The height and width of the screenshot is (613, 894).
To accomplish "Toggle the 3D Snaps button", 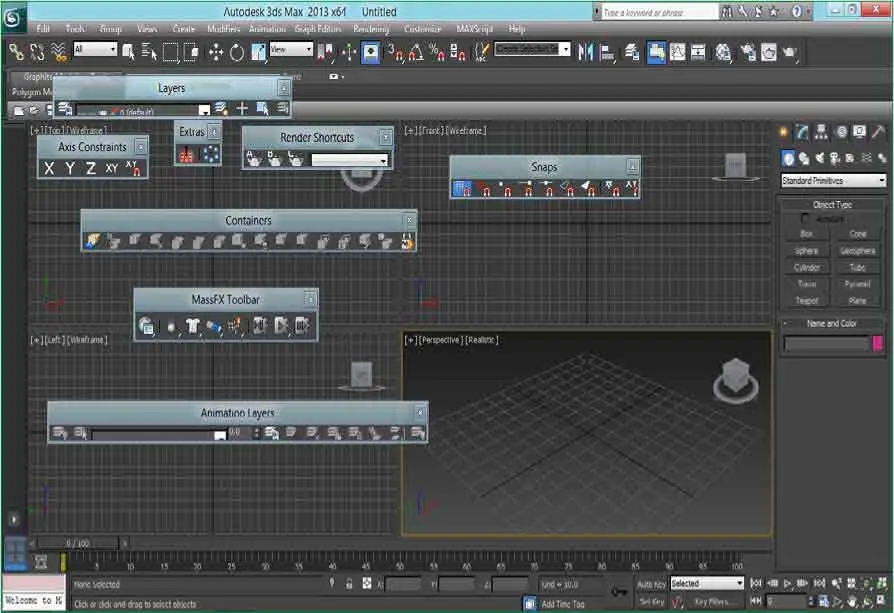I will click(x=395, y=52).
